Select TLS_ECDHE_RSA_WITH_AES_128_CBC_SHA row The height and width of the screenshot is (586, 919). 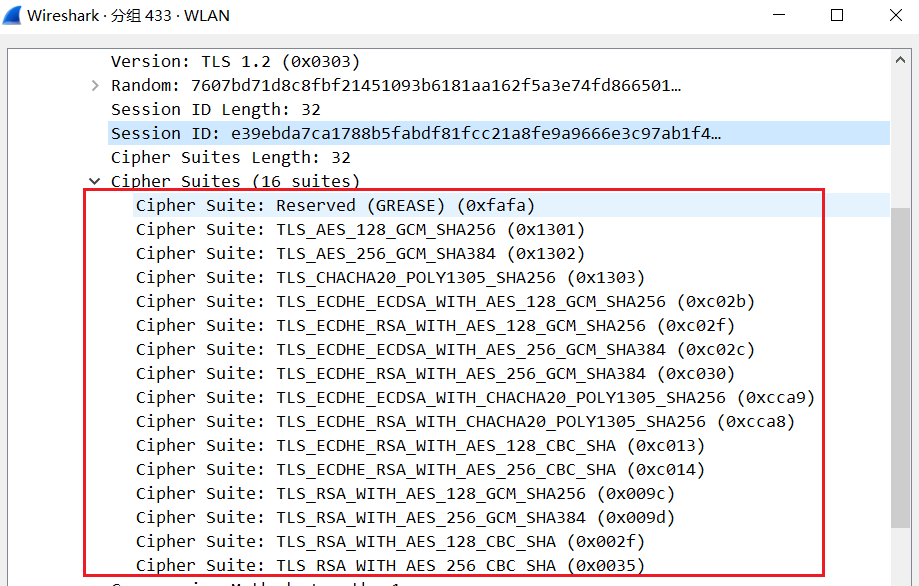coord(420,446)
